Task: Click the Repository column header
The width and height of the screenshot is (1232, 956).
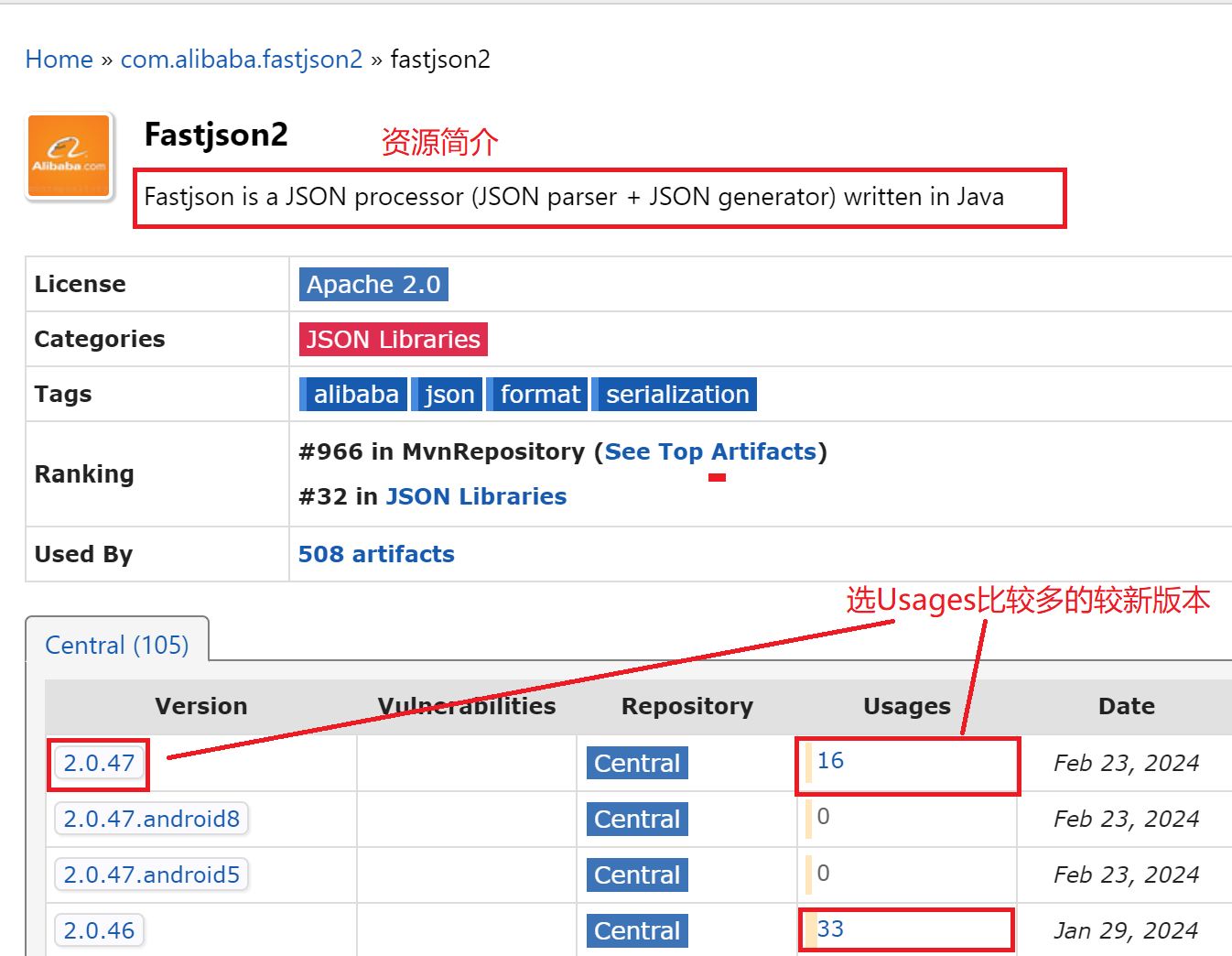Action: pyautogui.click(x=687, y=706)
